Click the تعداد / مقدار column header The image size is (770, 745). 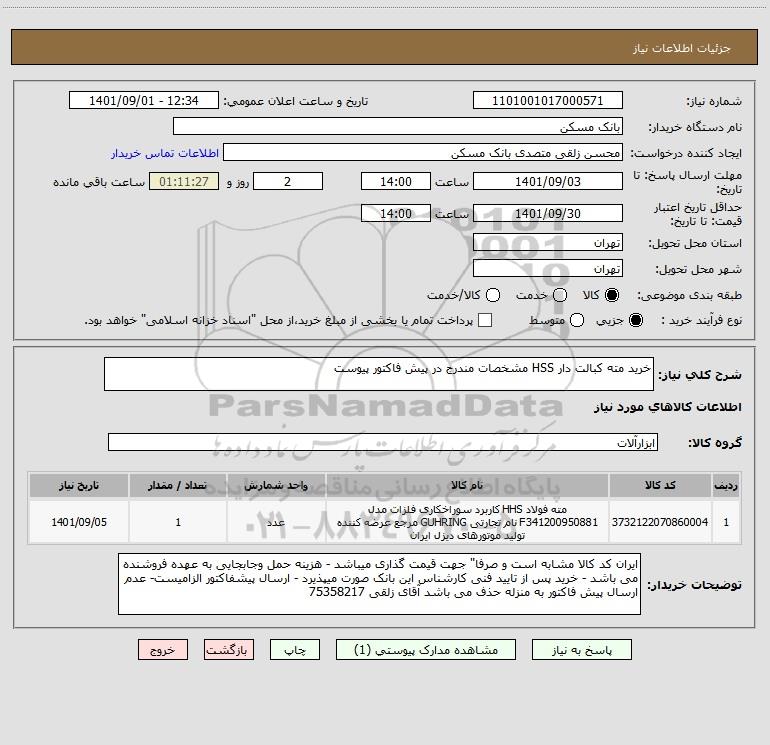tap(178, 485)
